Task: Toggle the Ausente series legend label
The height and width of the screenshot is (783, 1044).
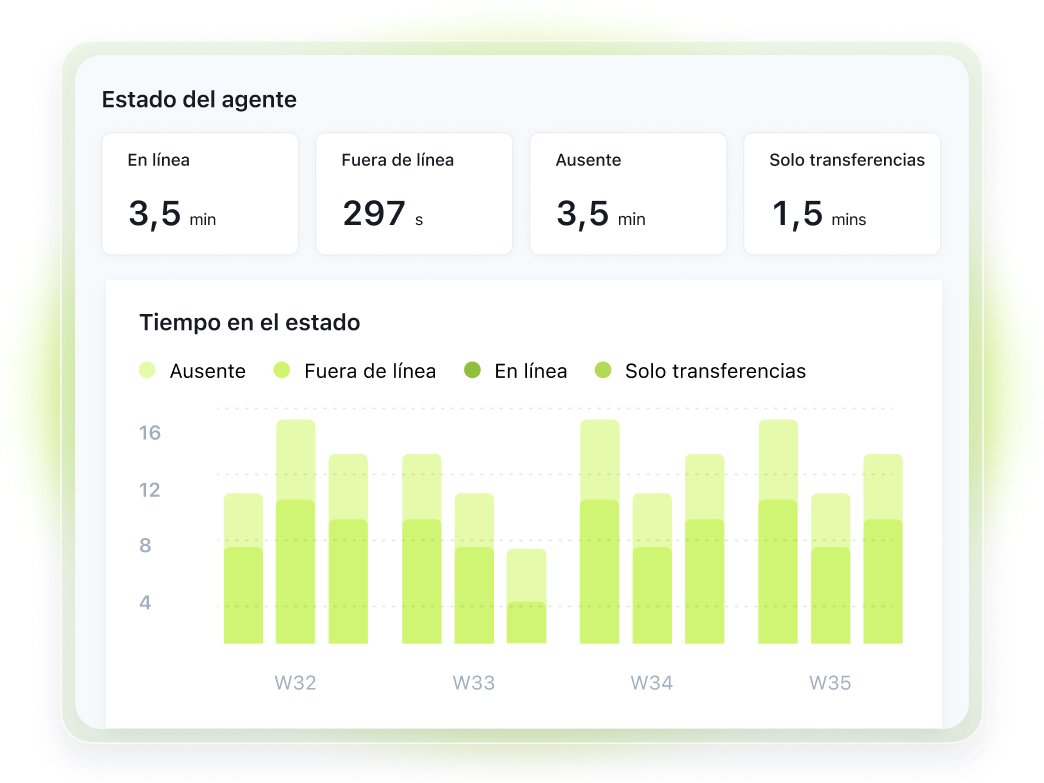Action: pos(207,371)
